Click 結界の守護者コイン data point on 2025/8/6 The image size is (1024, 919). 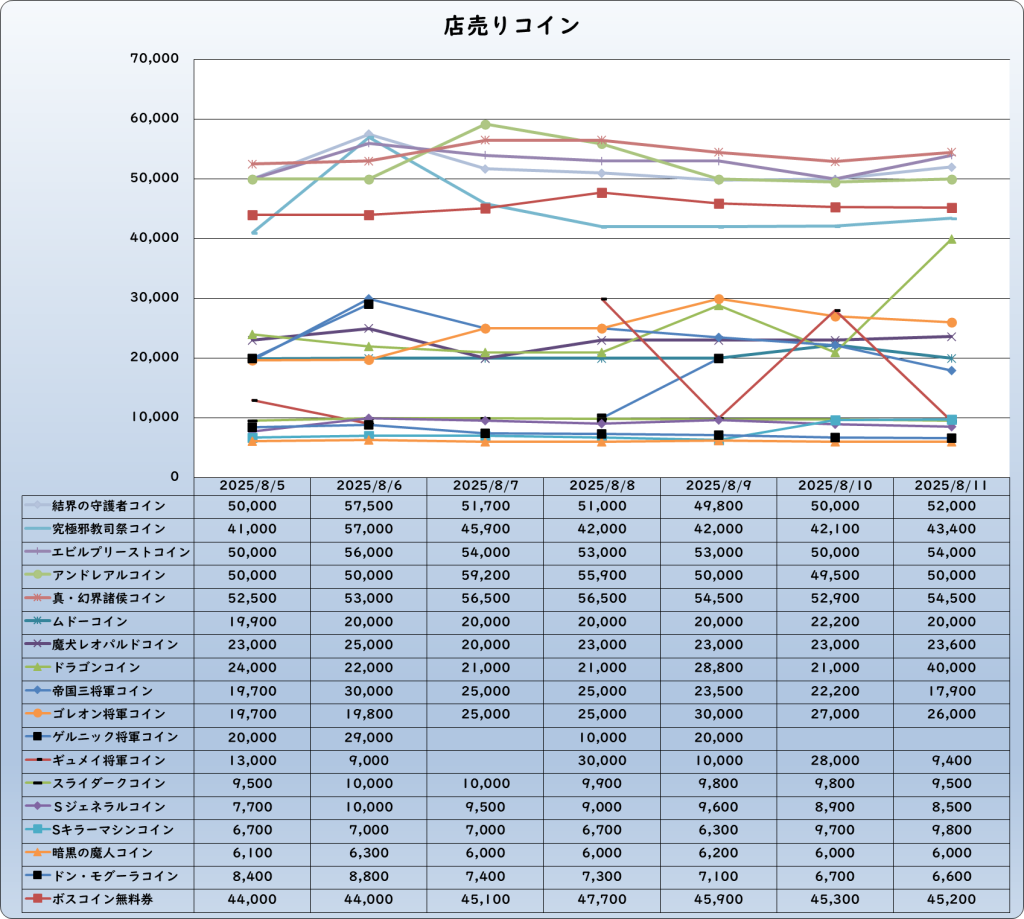coord(368,135)
